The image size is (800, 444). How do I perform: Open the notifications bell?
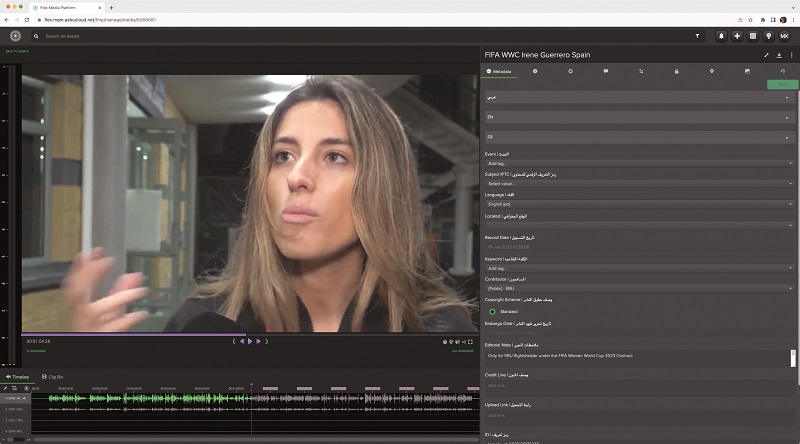(x=721, y=36)
